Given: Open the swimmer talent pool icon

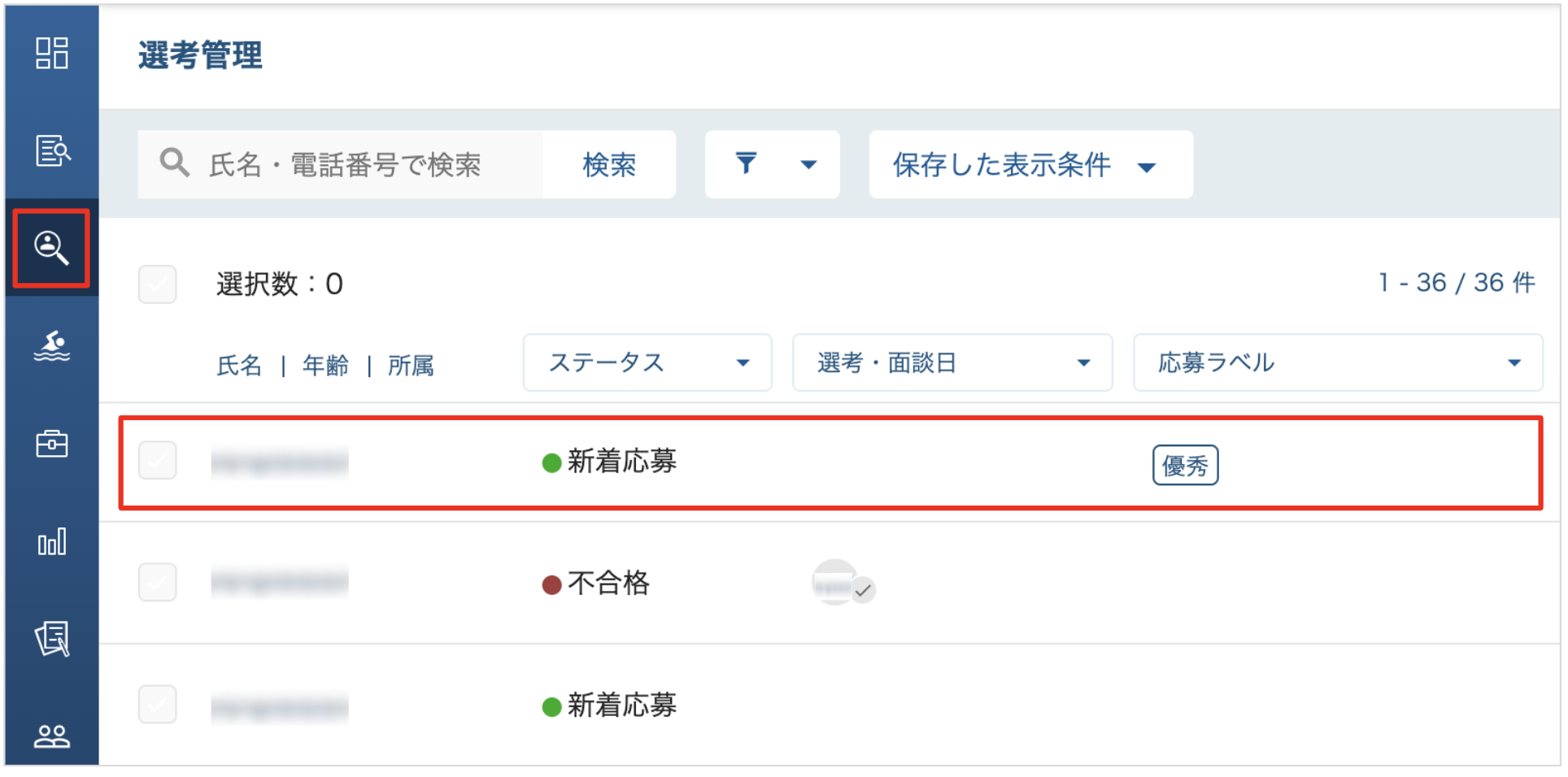Looking at the screenshot, I should point(51,346).
